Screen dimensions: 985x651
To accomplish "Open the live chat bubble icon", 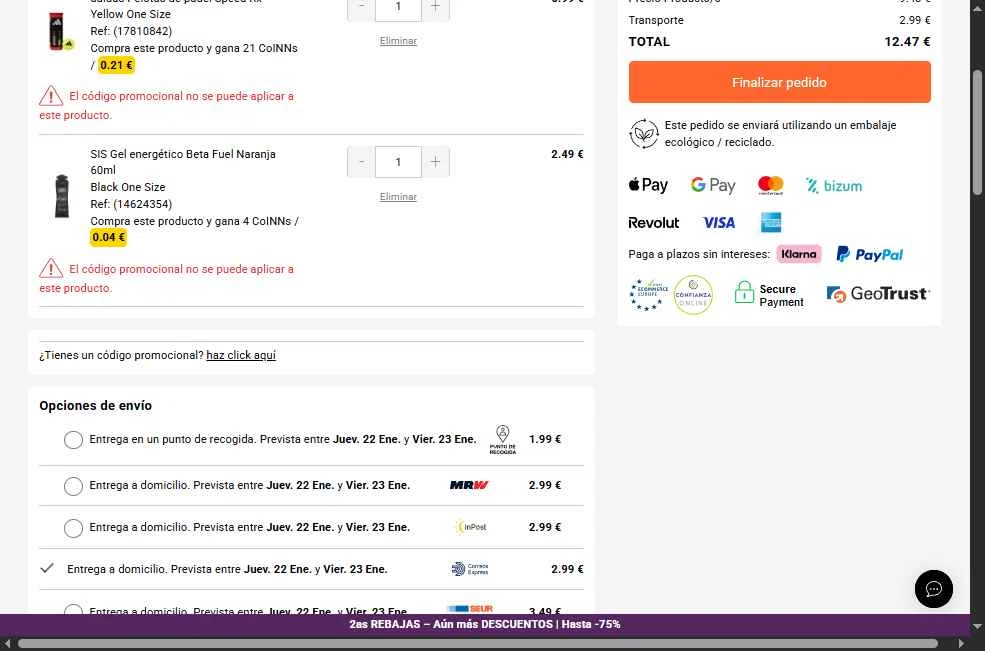I will [x=933, y=589].
